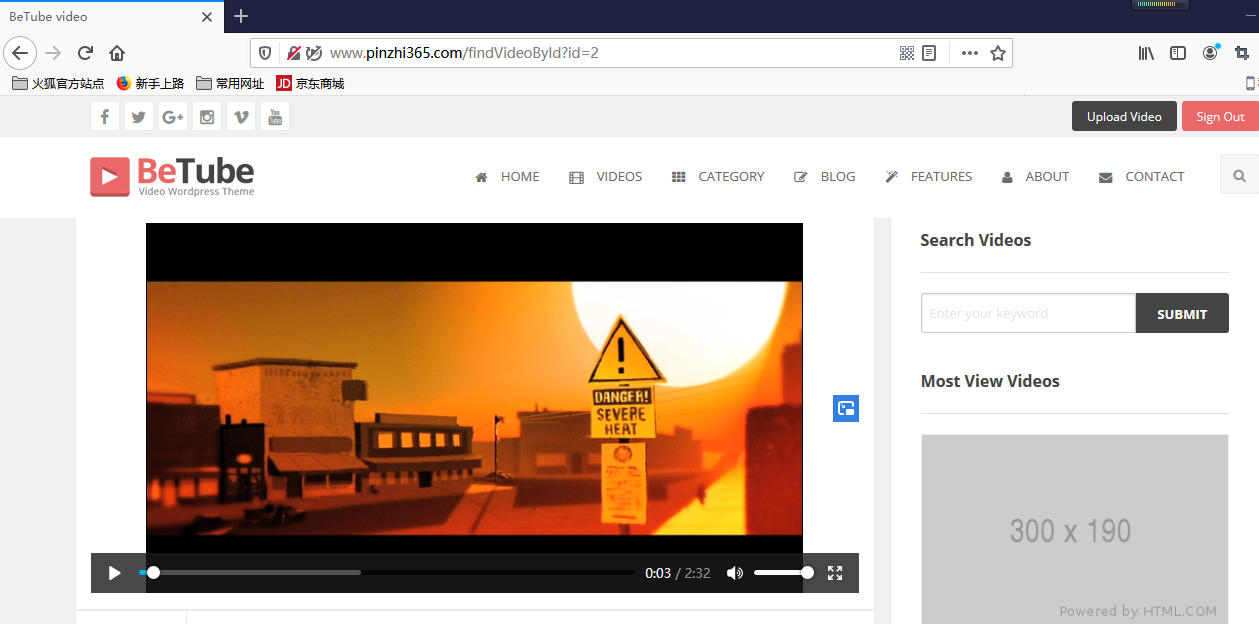Click the picture-in-picture video icon
The image size is (1259, 624).
point(846,408)
